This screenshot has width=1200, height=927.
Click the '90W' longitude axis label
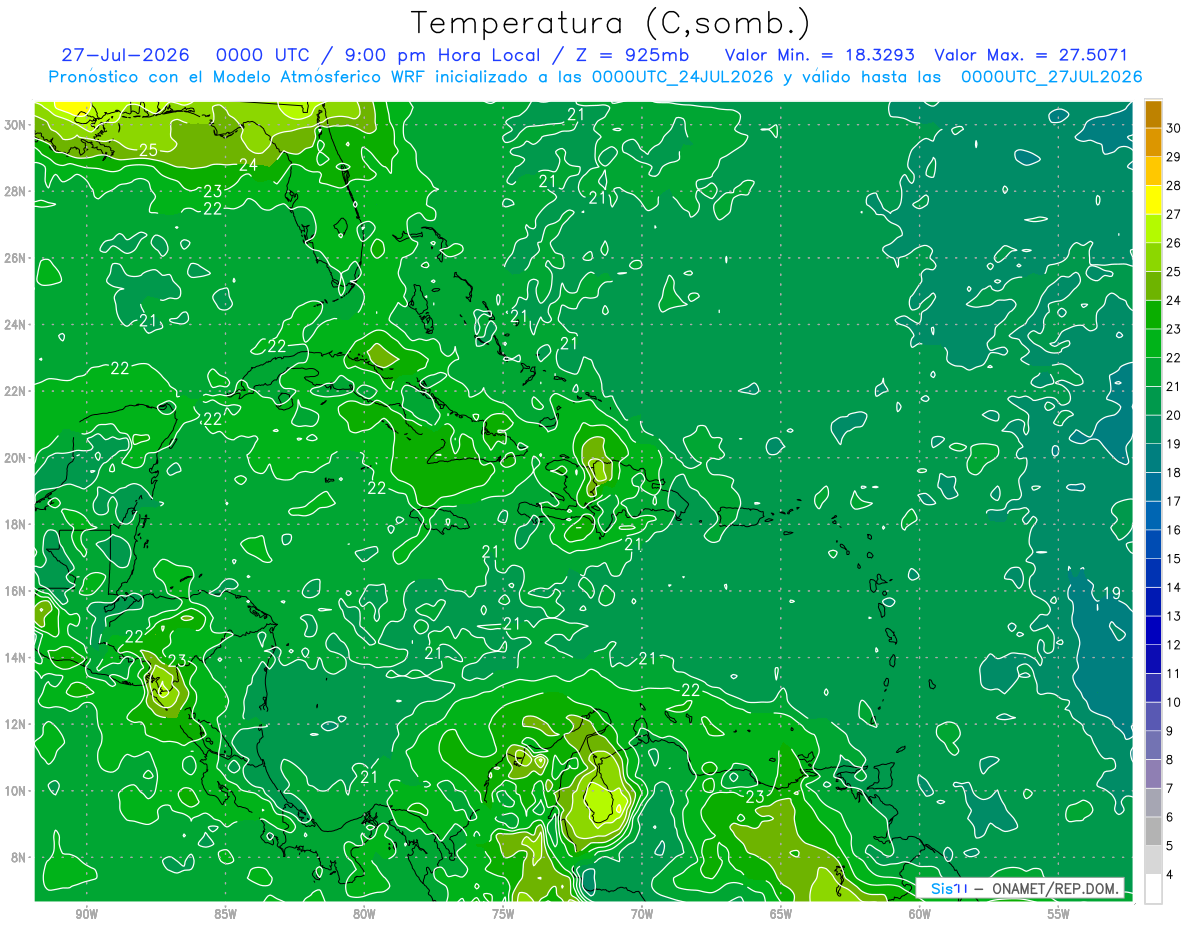(x=87, y=914)
